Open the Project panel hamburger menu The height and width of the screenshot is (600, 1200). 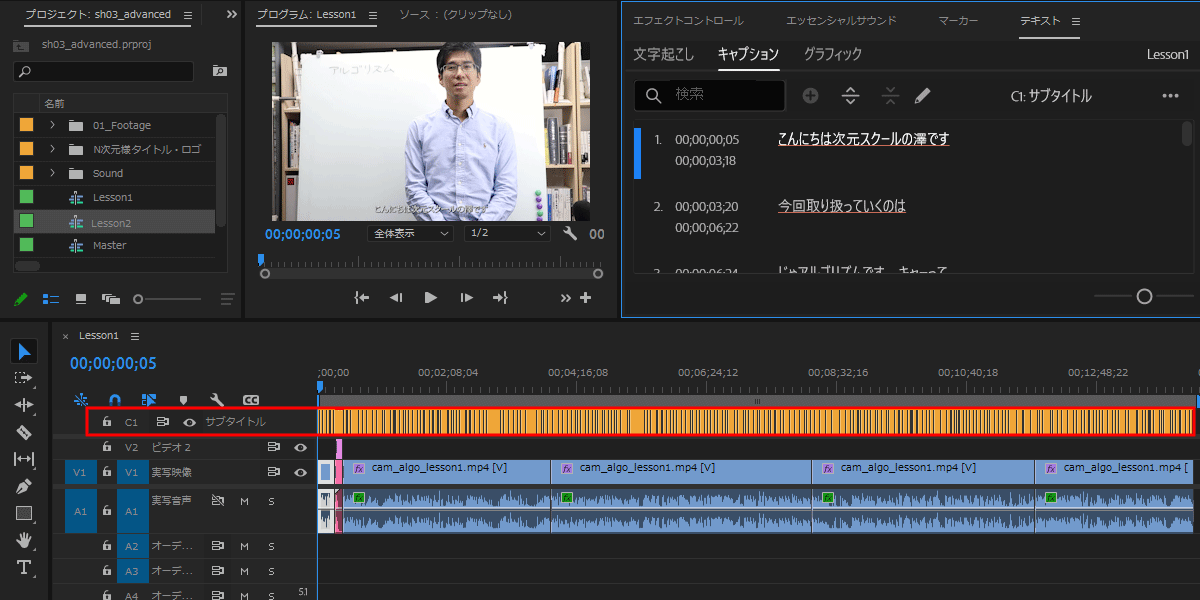[x=188, y=15]
